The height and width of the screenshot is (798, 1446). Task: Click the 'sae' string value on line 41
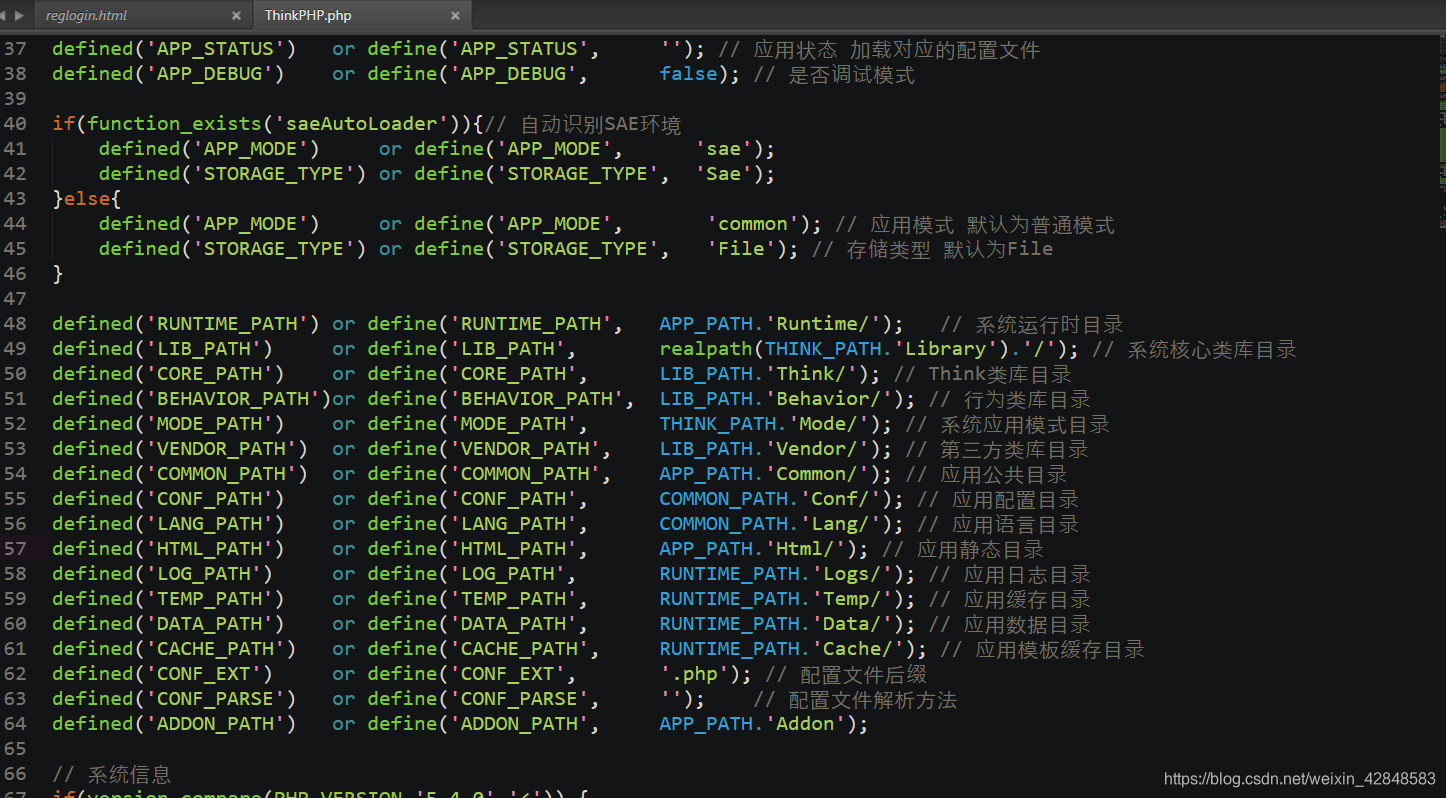(723, 149)
